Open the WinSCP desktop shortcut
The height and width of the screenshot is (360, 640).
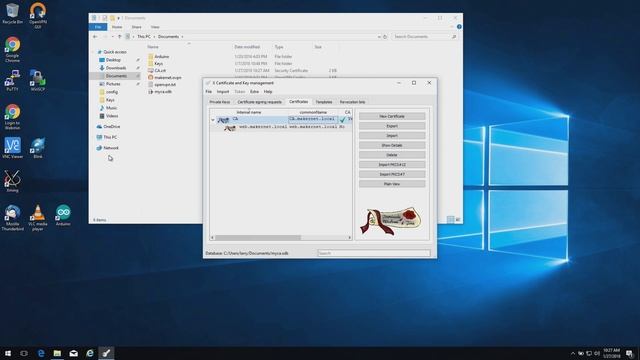click(x=38, y=80)
